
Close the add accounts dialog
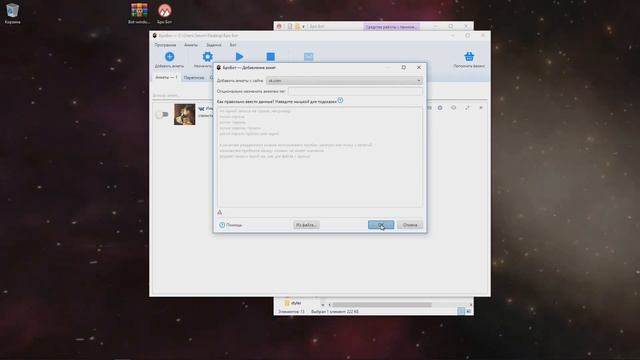coord(419,67)
